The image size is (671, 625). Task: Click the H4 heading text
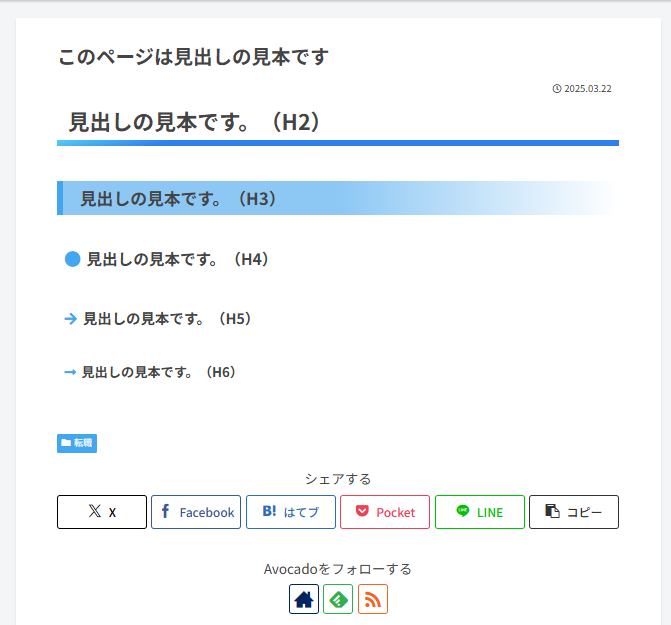pos(179,259)
